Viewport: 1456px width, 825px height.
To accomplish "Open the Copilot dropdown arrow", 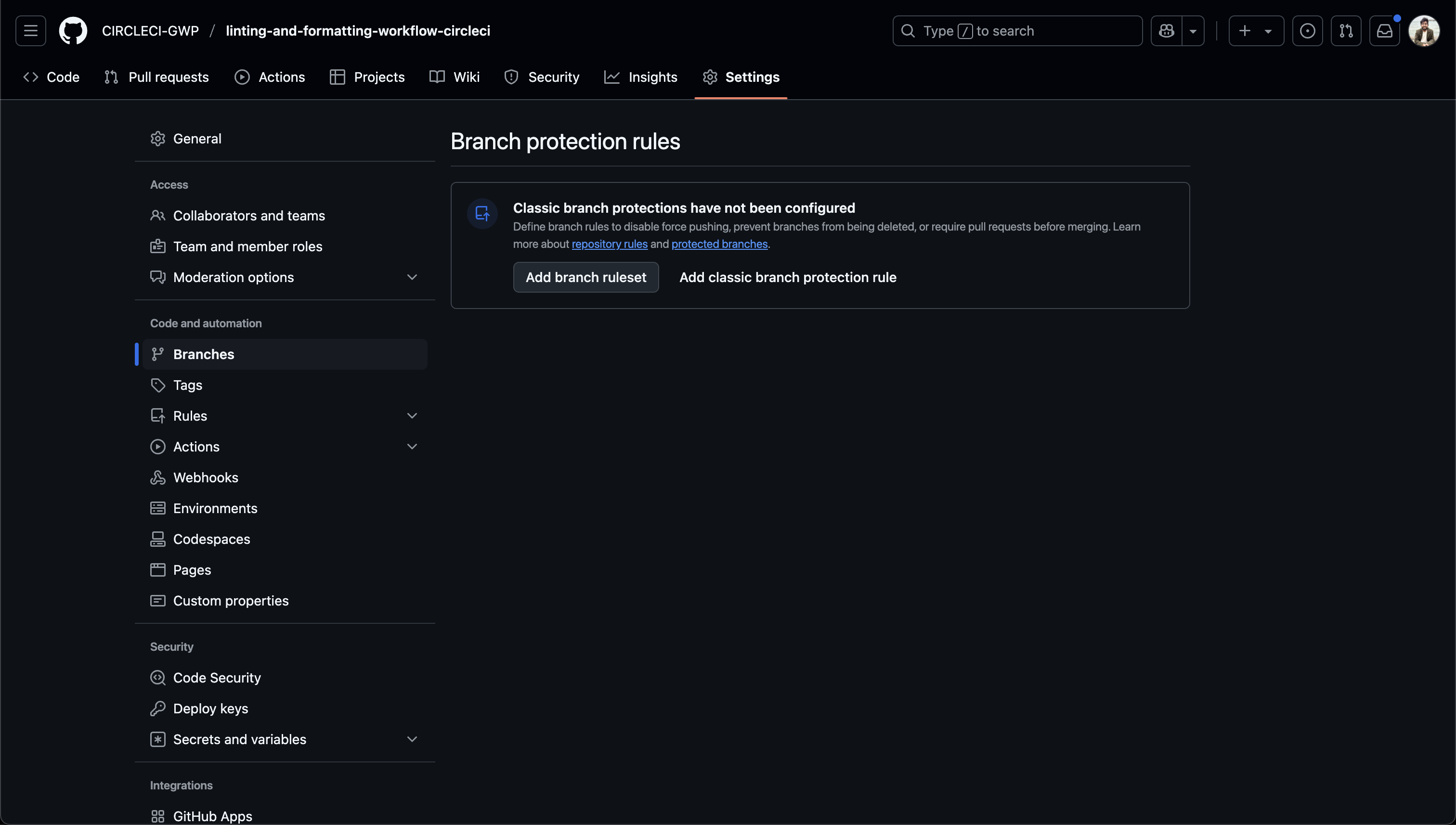I will coord(1193,31).
